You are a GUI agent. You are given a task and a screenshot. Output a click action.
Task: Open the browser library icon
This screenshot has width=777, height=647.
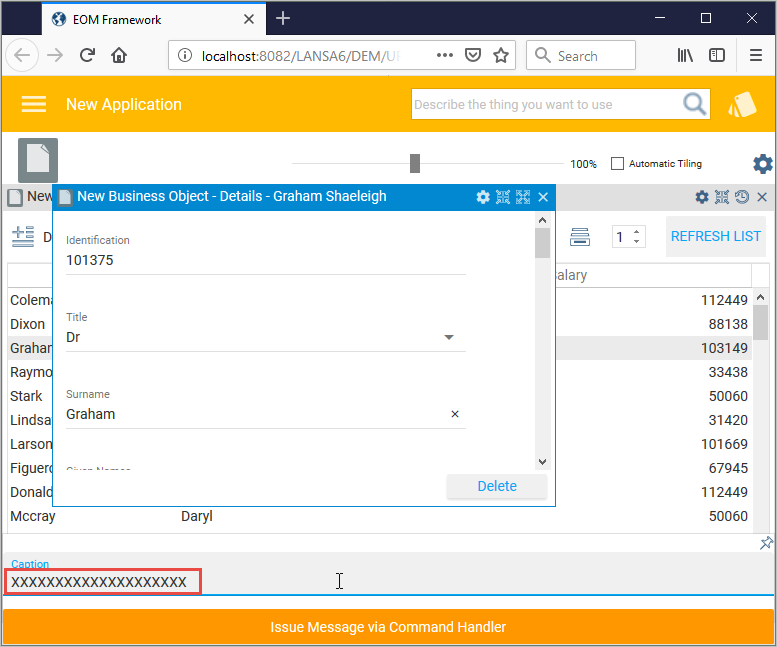(x=685, y=55)
